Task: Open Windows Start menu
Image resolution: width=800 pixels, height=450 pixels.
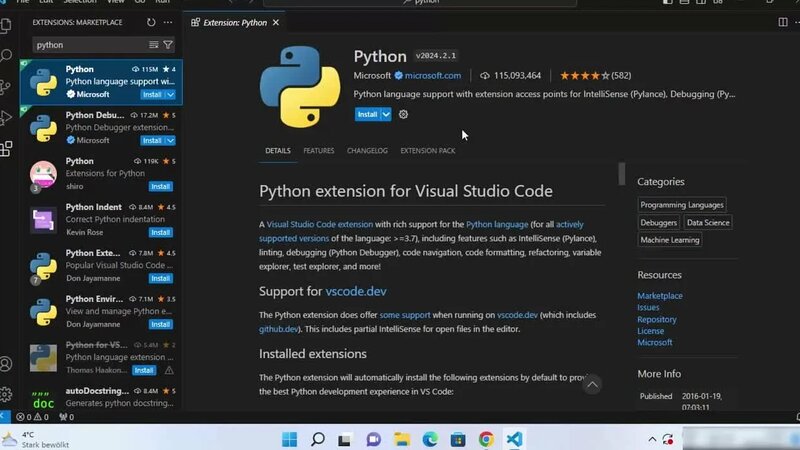Action: (289, 439)
